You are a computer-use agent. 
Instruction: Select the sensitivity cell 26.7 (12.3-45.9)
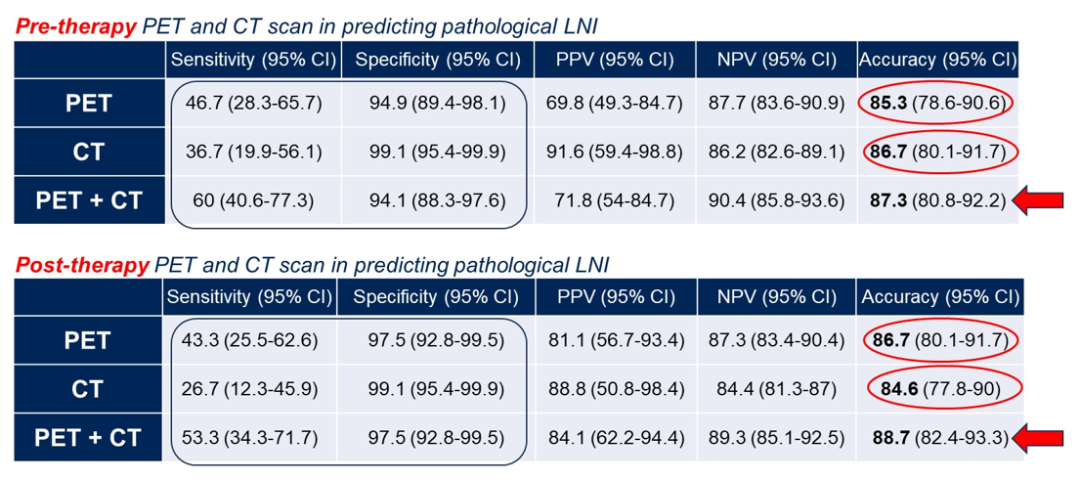click(x=251, y=388)
